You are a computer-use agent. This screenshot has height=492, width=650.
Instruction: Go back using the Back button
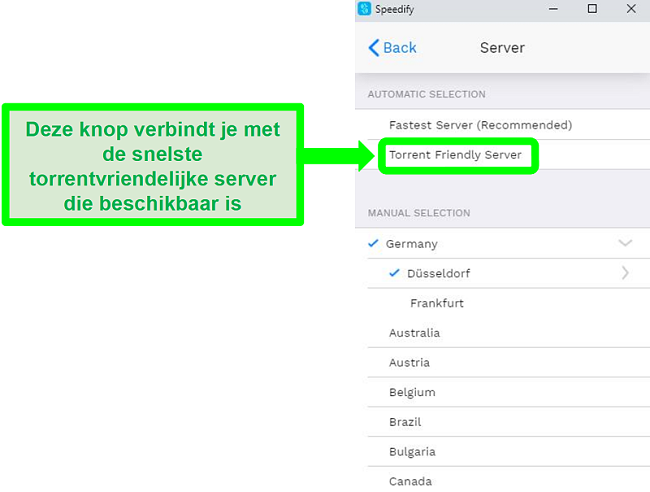[392, 48]
